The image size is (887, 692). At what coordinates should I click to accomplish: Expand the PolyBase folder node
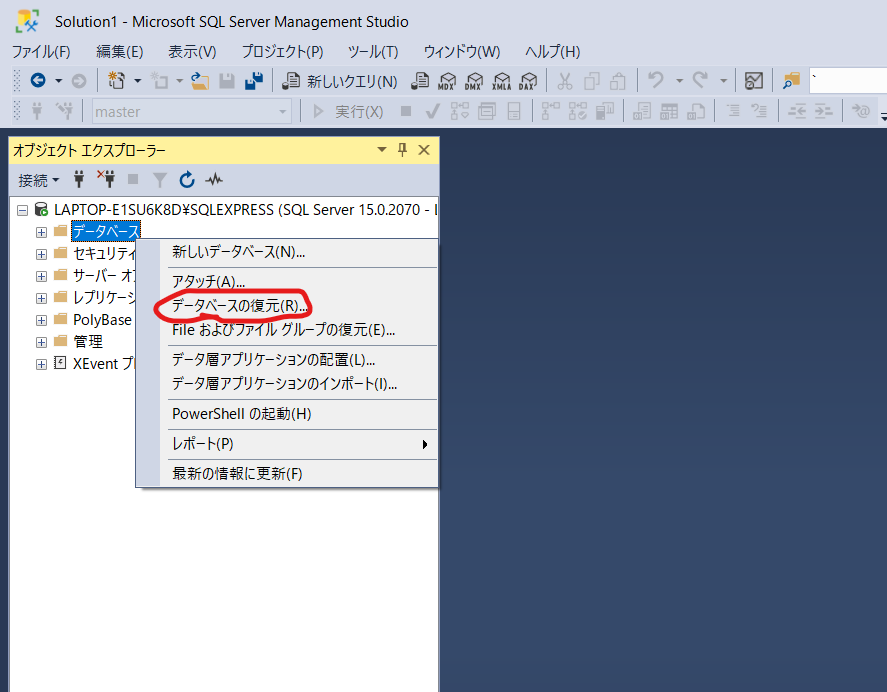(41, 320)
